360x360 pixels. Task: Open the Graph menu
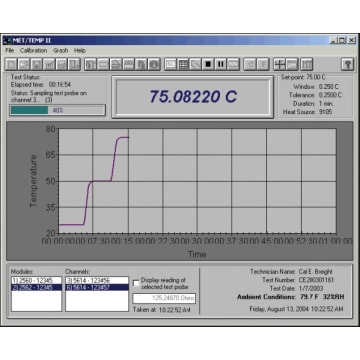pos(61,51)
